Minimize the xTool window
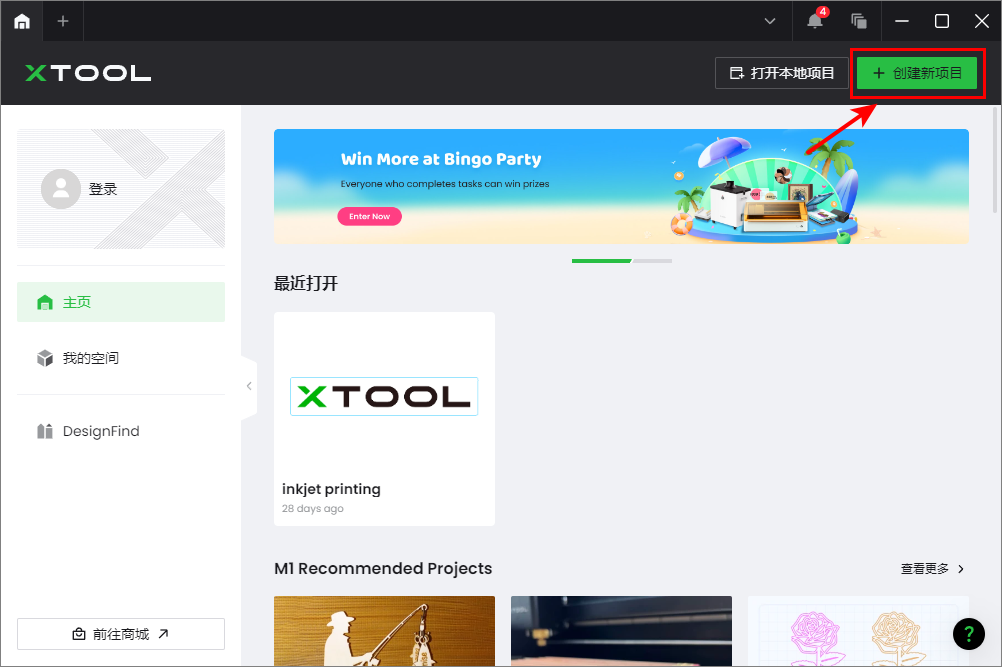This screenshot has width=1002, height=667. point(902,21)
